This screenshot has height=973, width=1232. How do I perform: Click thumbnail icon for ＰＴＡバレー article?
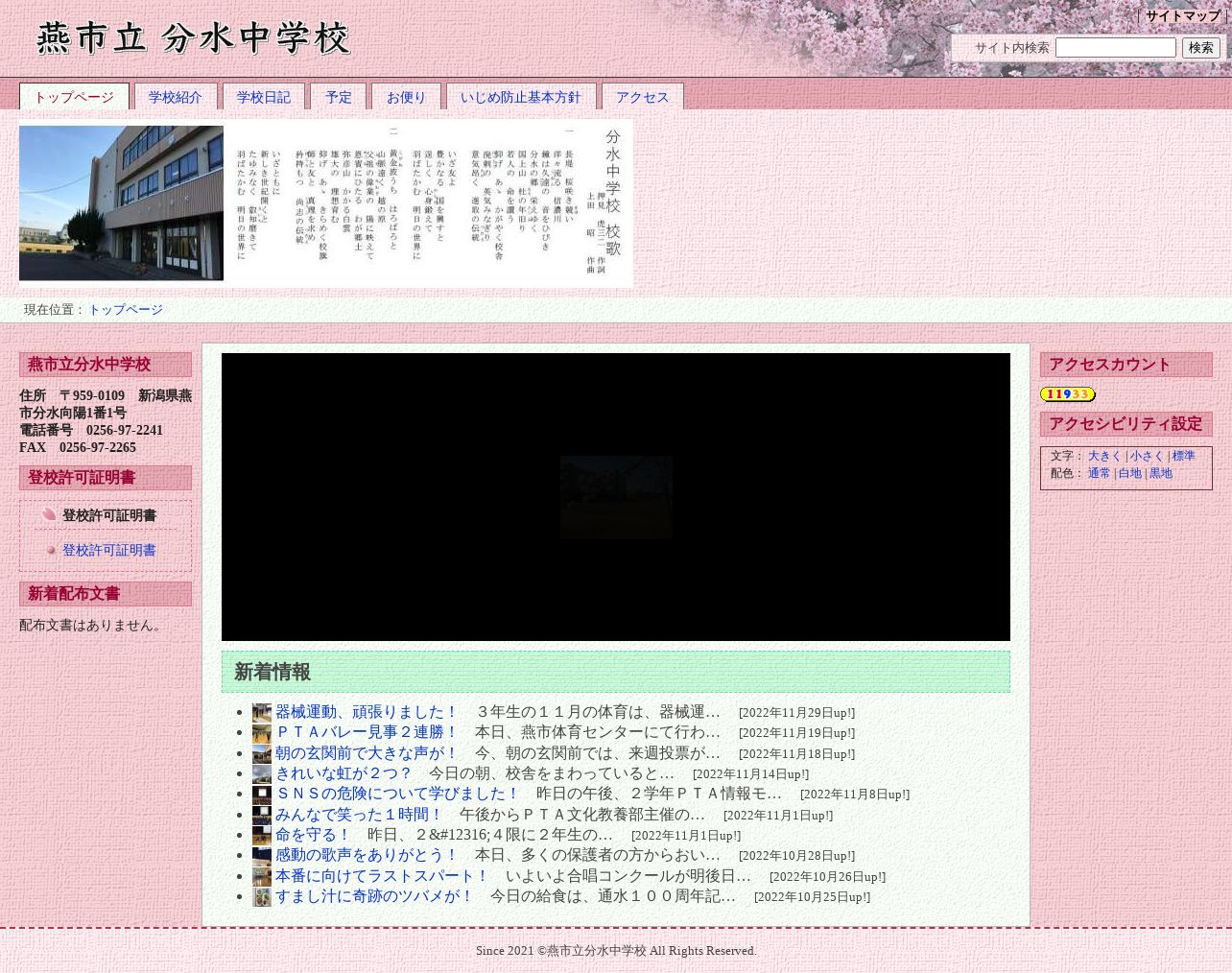262,733
